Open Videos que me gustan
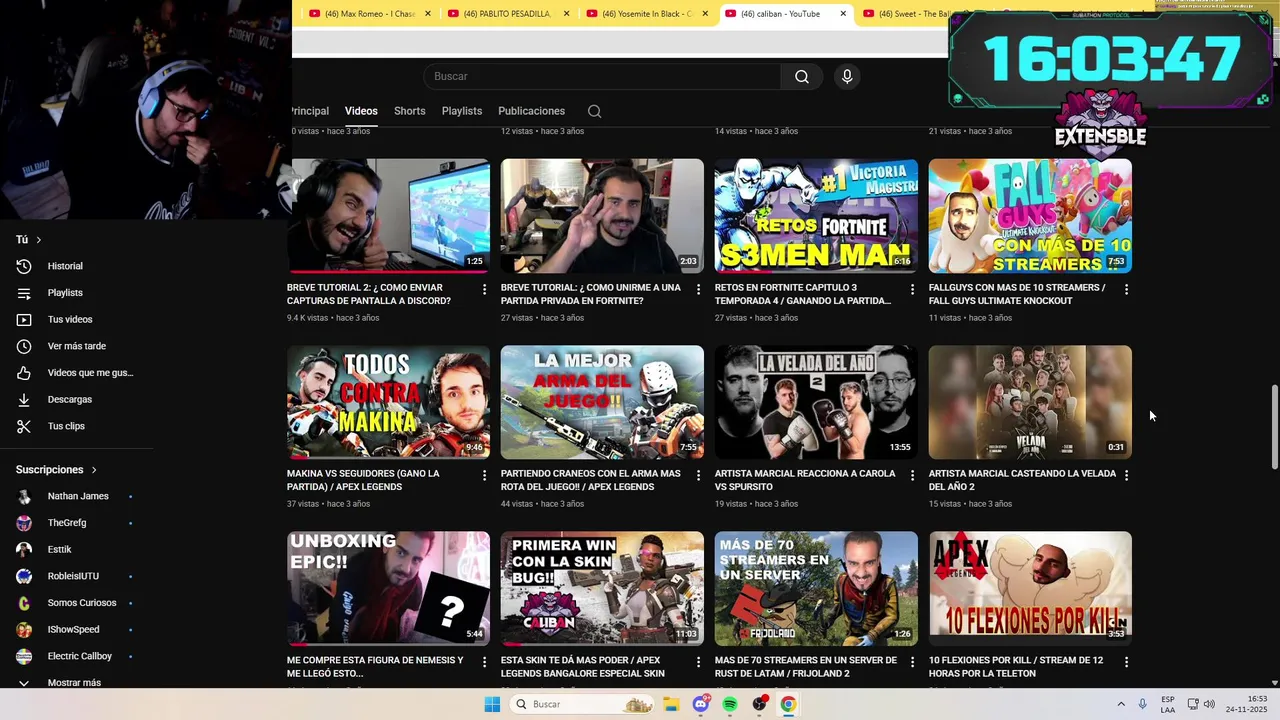The height and width of the screenshot is (720, 1280). coord(90,373)
